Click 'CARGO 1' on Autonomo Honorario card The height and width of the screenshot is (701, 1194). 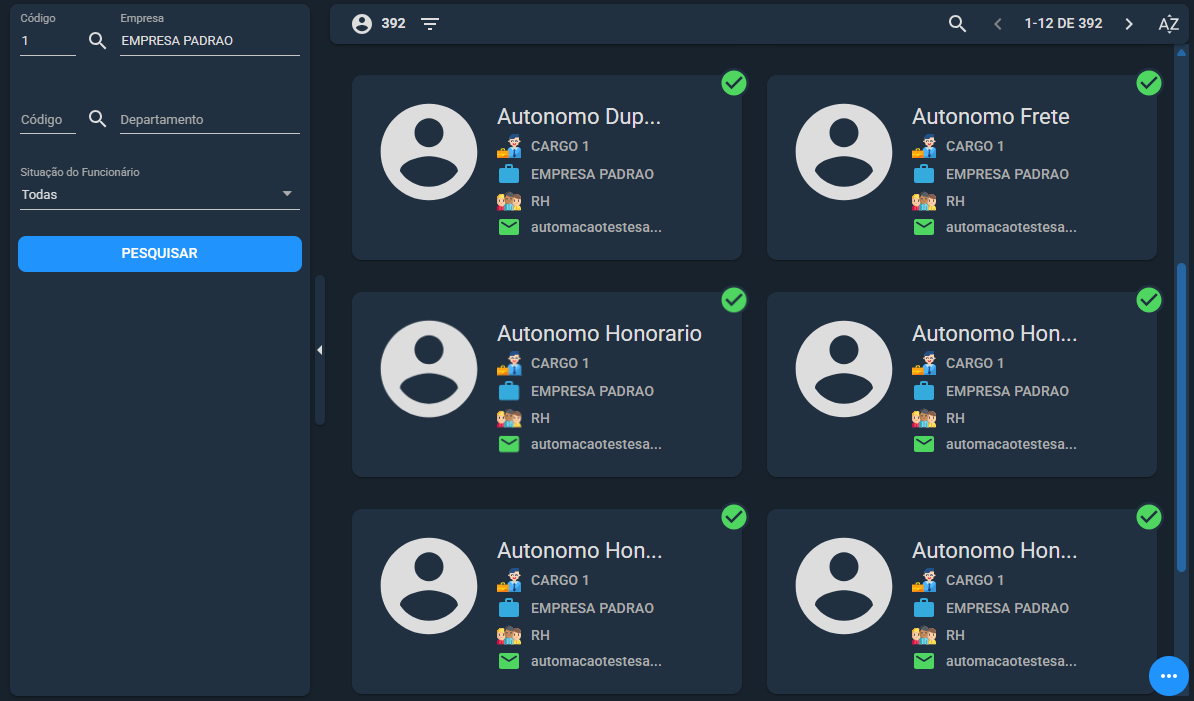click(x=560, y=363)
